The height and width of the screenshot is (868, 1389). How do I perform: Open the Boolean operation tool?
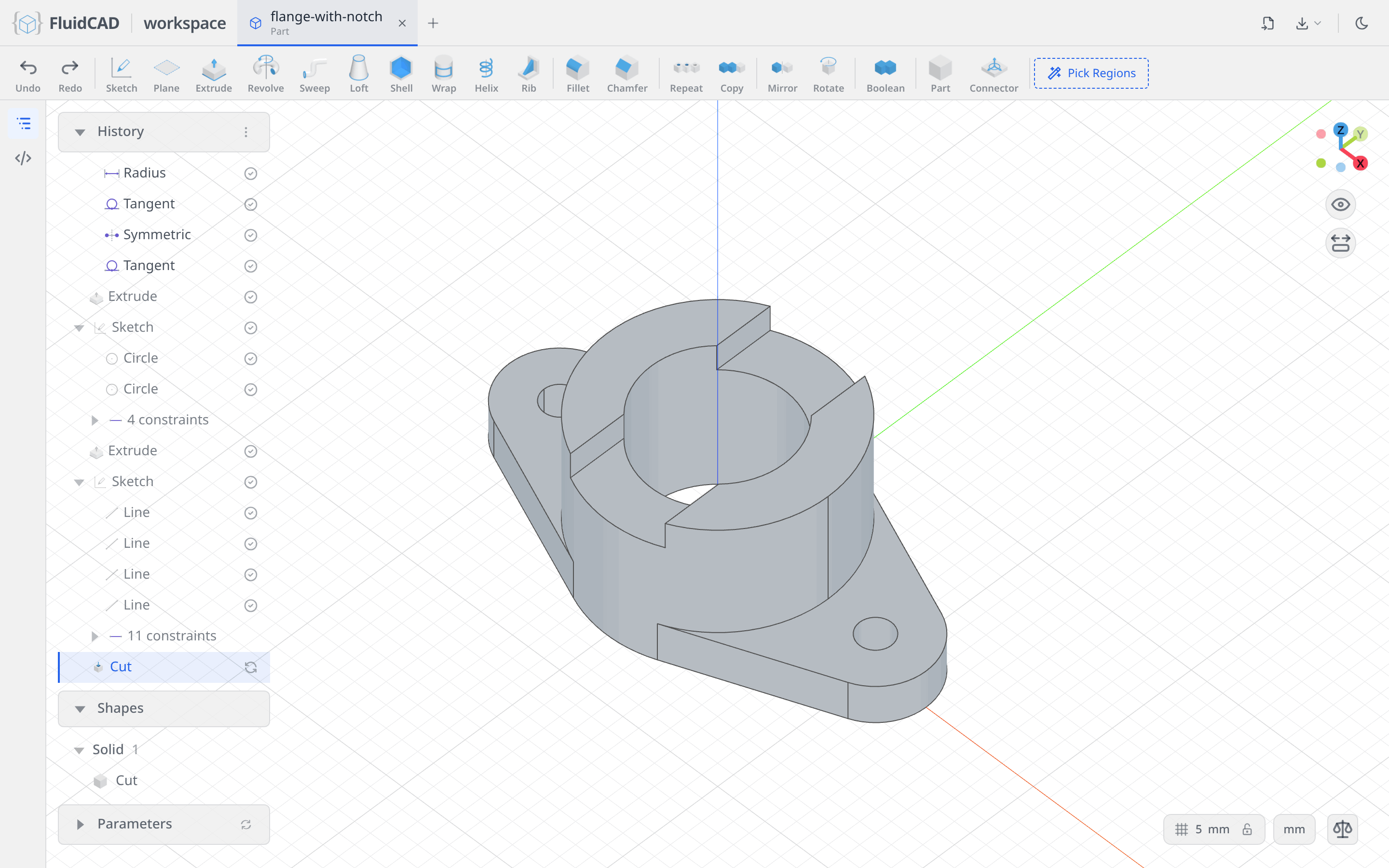[885, 73]
